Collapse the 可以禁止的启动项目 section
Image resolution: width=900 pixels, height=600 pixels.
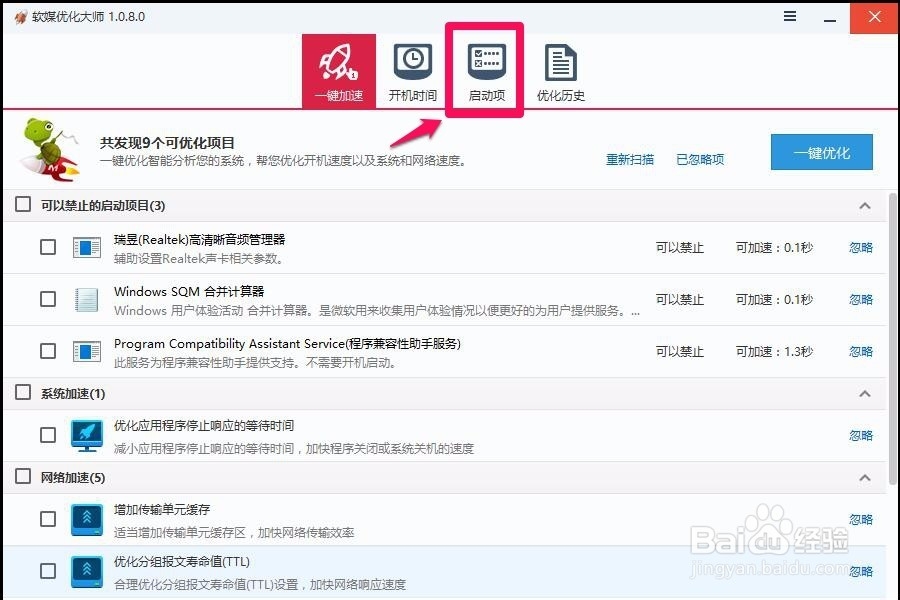coord(865,206)
